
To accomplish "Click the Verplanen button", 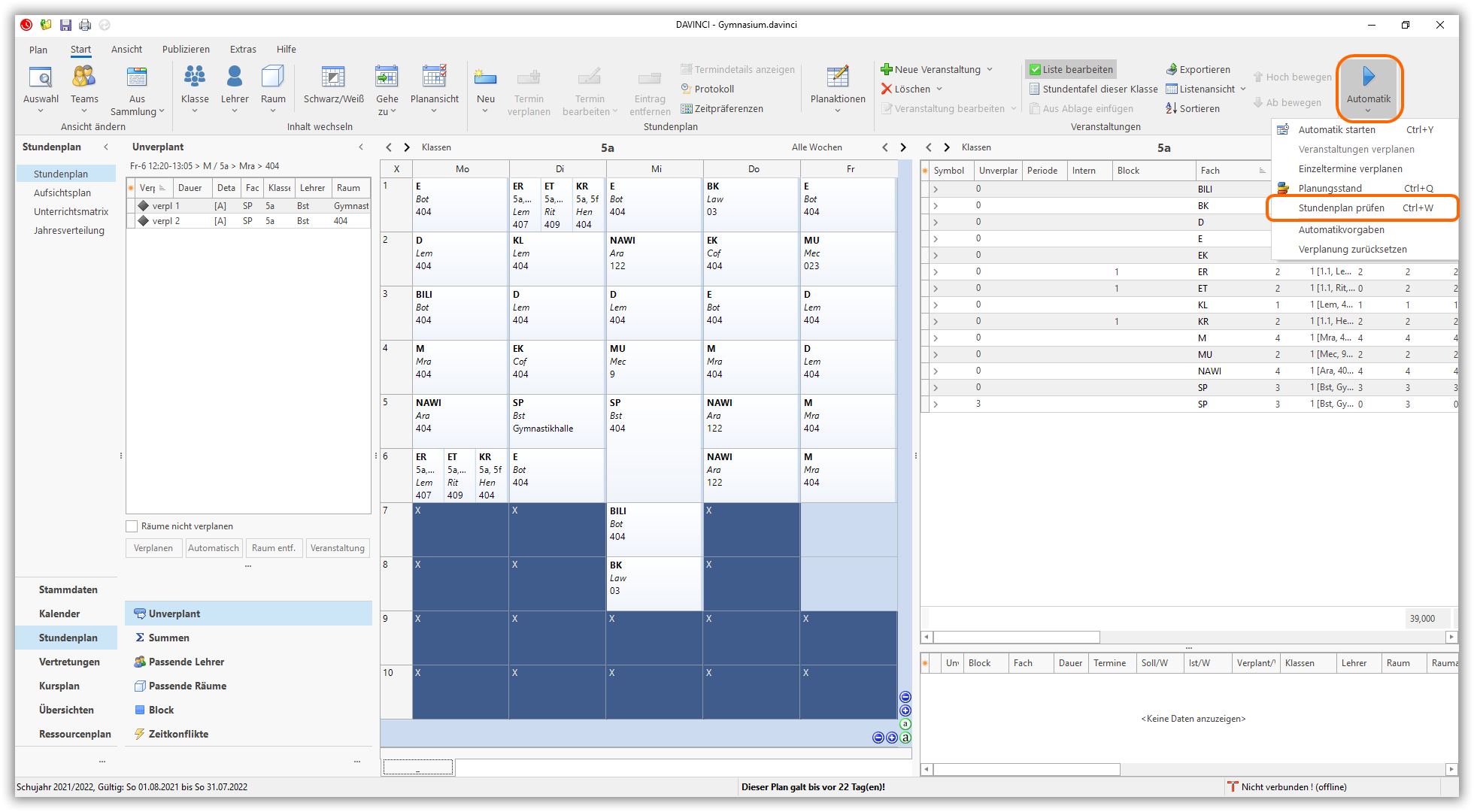I will (x=153, y=548).
